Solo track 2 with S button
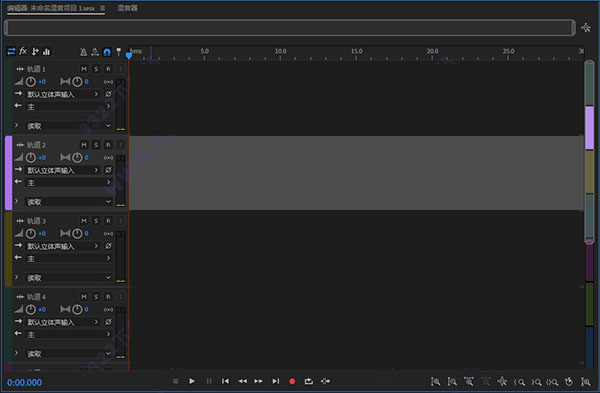600x393 pixels. 96,145
